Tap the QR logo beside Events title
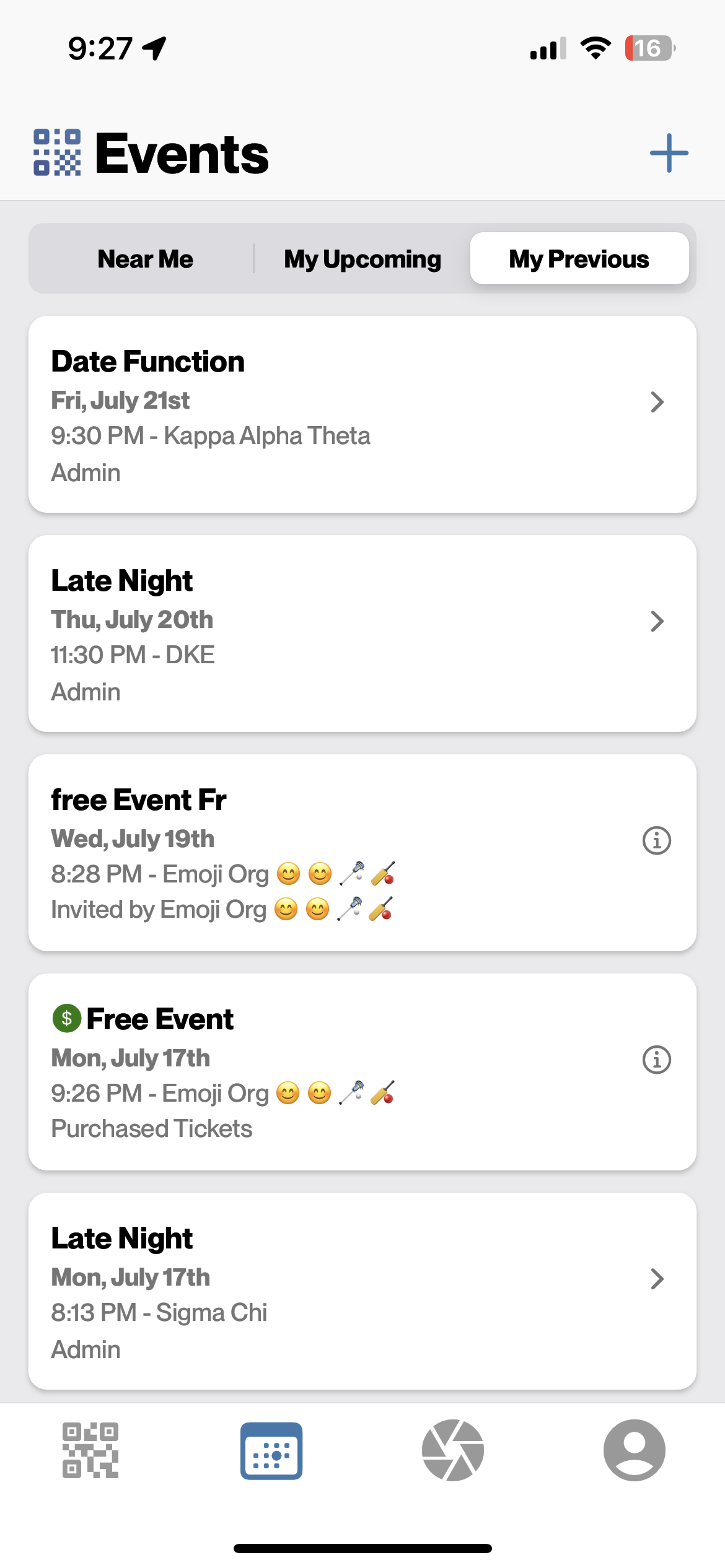Screen dimensions: 725x1568 [57, 152]
